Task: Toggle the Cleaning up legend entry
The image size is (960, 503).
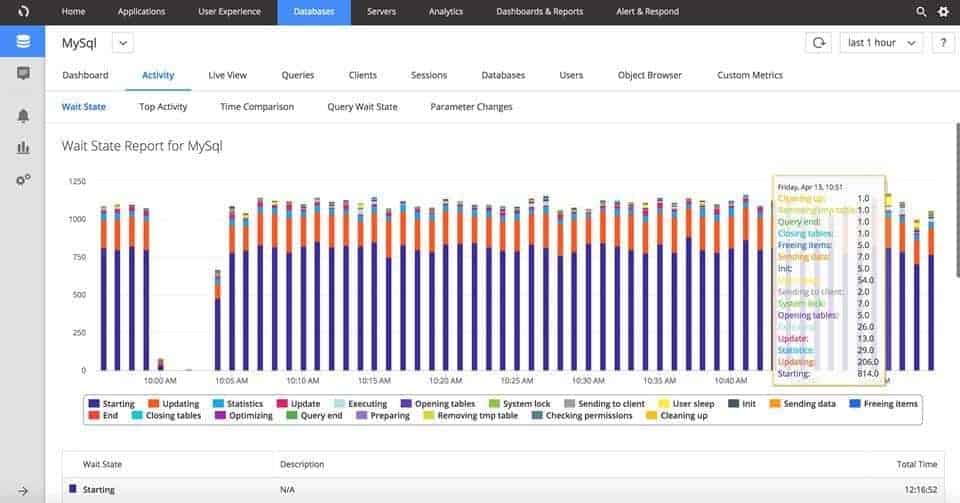Action: point(677,415)
